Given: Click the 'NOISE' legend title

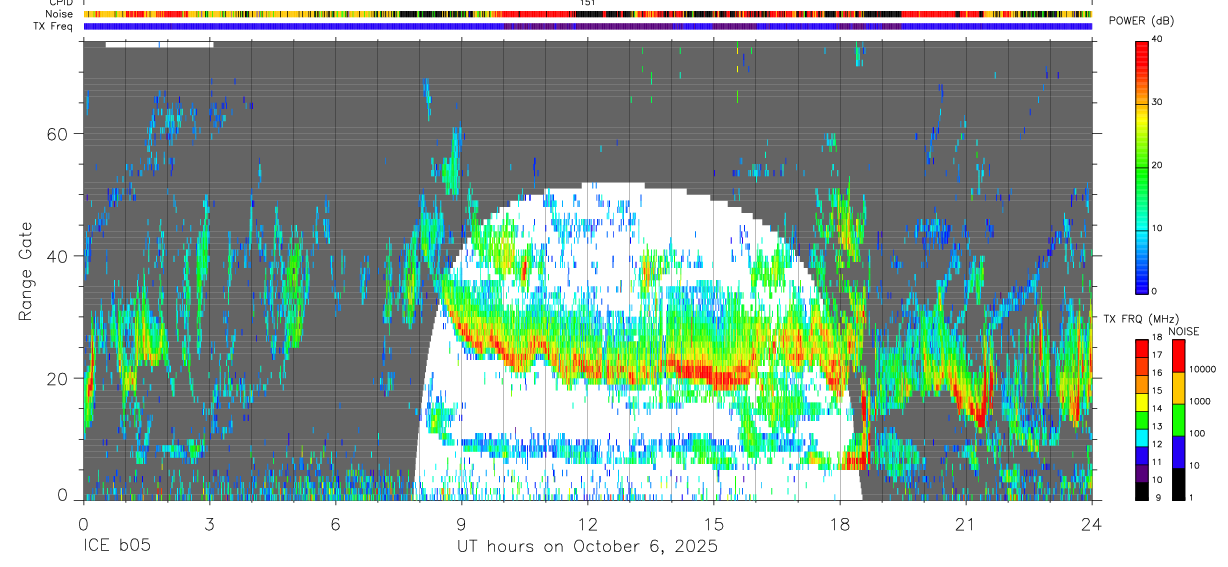Looking at the screenshot, I should [x=1183, y=330].
